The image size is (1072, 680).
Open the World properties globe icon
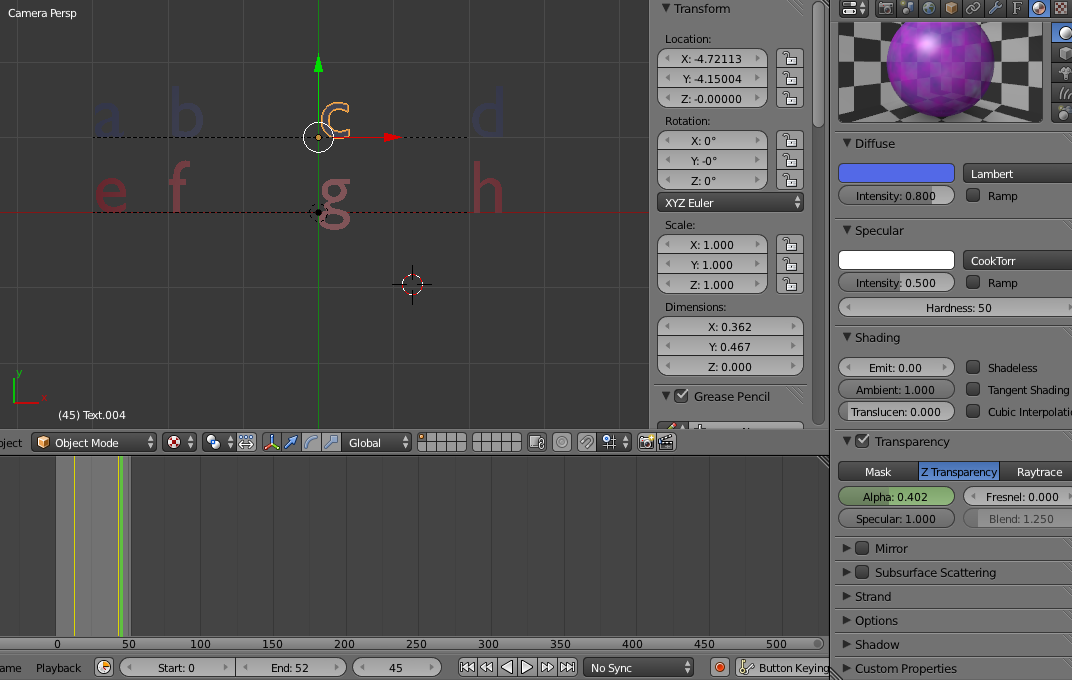929,8
